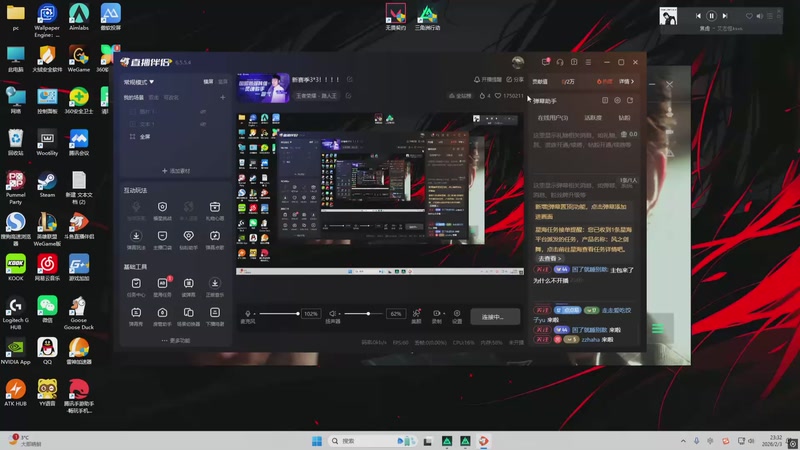The width and height of the screenshot is (800, 450).
Task: Click the 去查看 link in chat
Action: [x=549, y=259]
